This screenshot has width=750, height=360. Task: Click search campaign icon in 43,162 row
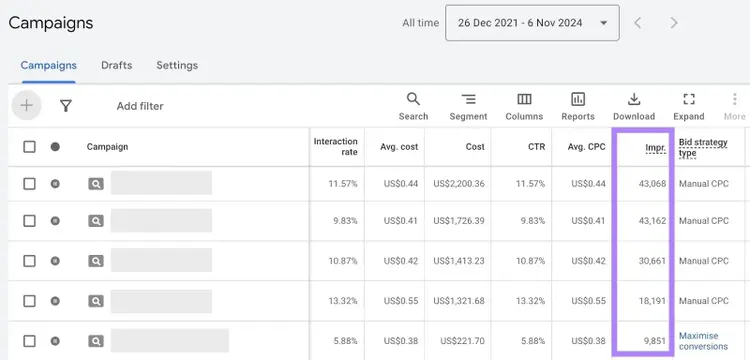tap(96, 220)
